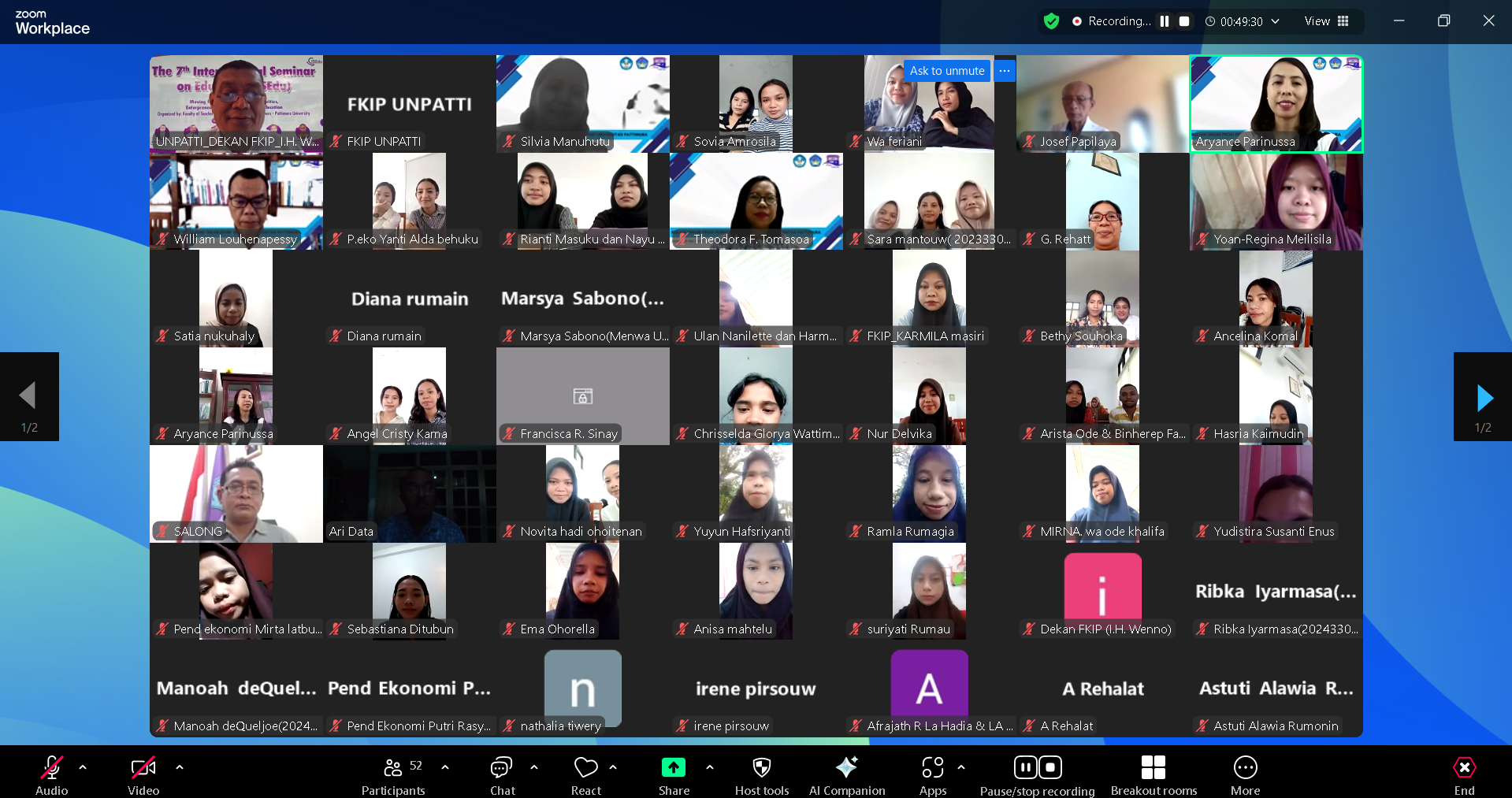This screenshot has height=798, width=1512.
Task: Stop recording from bottom toolbar
Action: pos(1050,767)
